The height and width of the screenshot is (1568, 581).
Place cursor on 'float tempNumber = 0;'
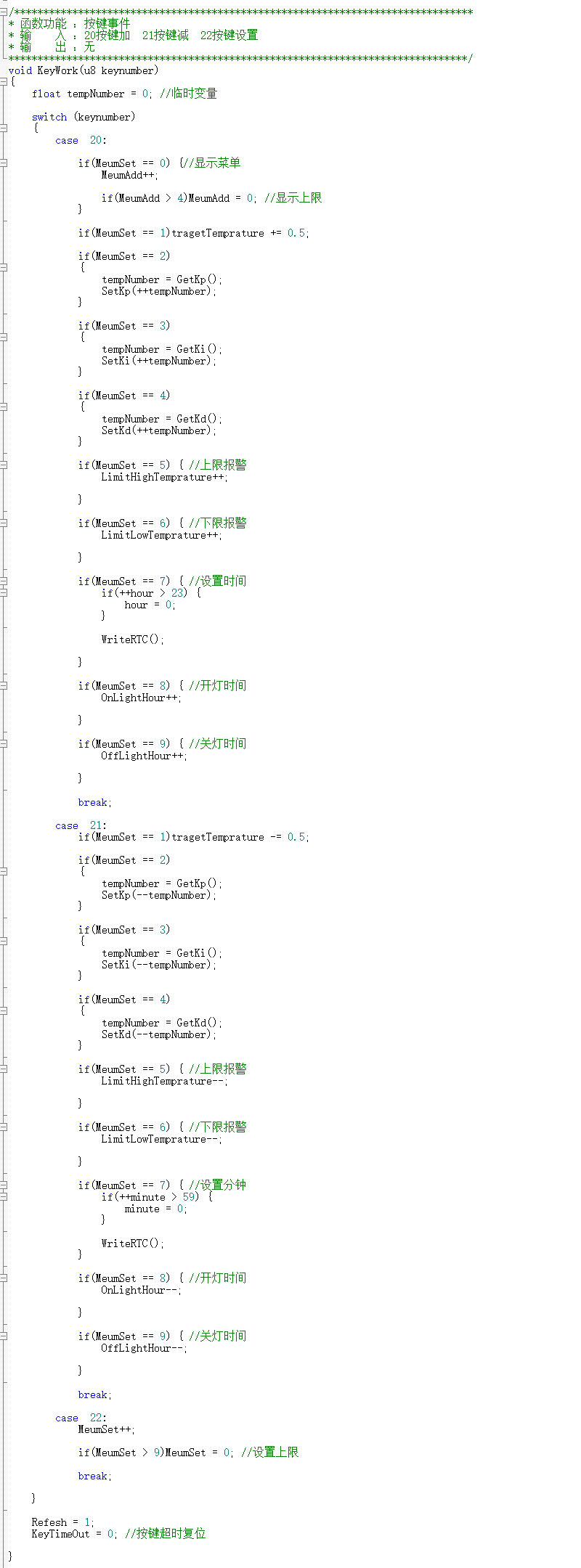pyautogui.click(x=92, y=94)
